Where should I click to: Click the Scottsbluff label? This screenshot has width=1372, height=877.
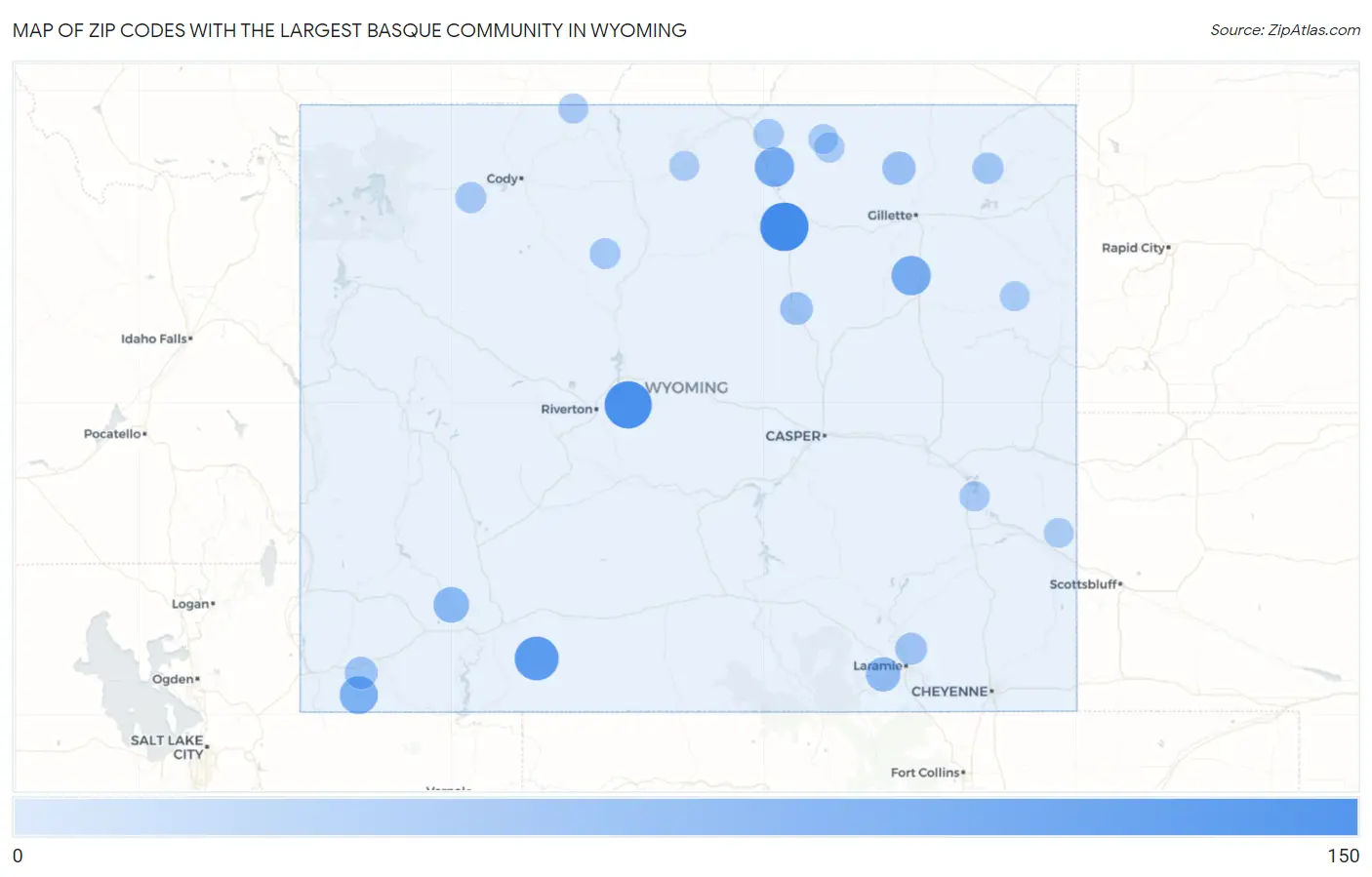click(1085, 584)
